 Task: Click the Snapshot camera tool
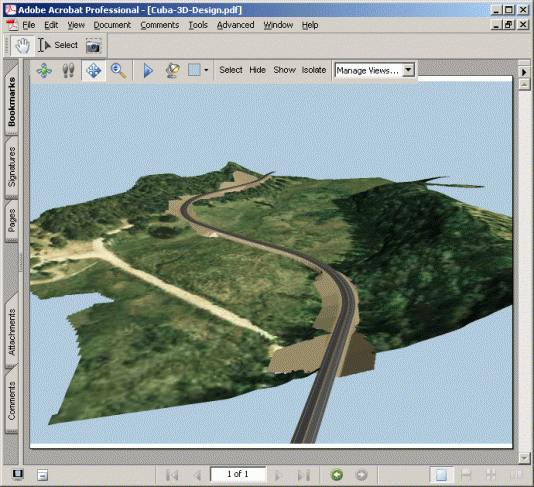click(x=93, y=46)
